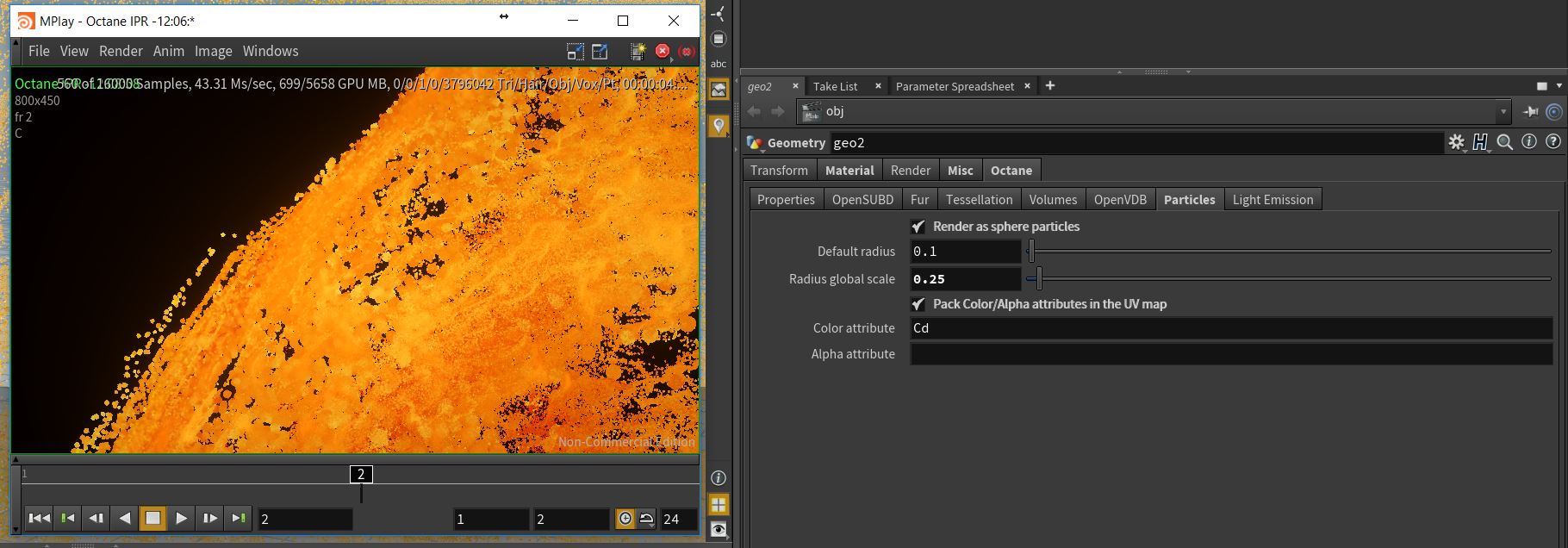This screenshot has width=1568, height=548.
Task: Click the pin pane icon
Action: point(1530,111)
